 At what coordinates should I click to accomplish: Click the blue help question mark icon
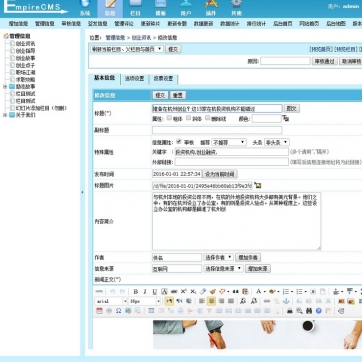click(319, 311)
